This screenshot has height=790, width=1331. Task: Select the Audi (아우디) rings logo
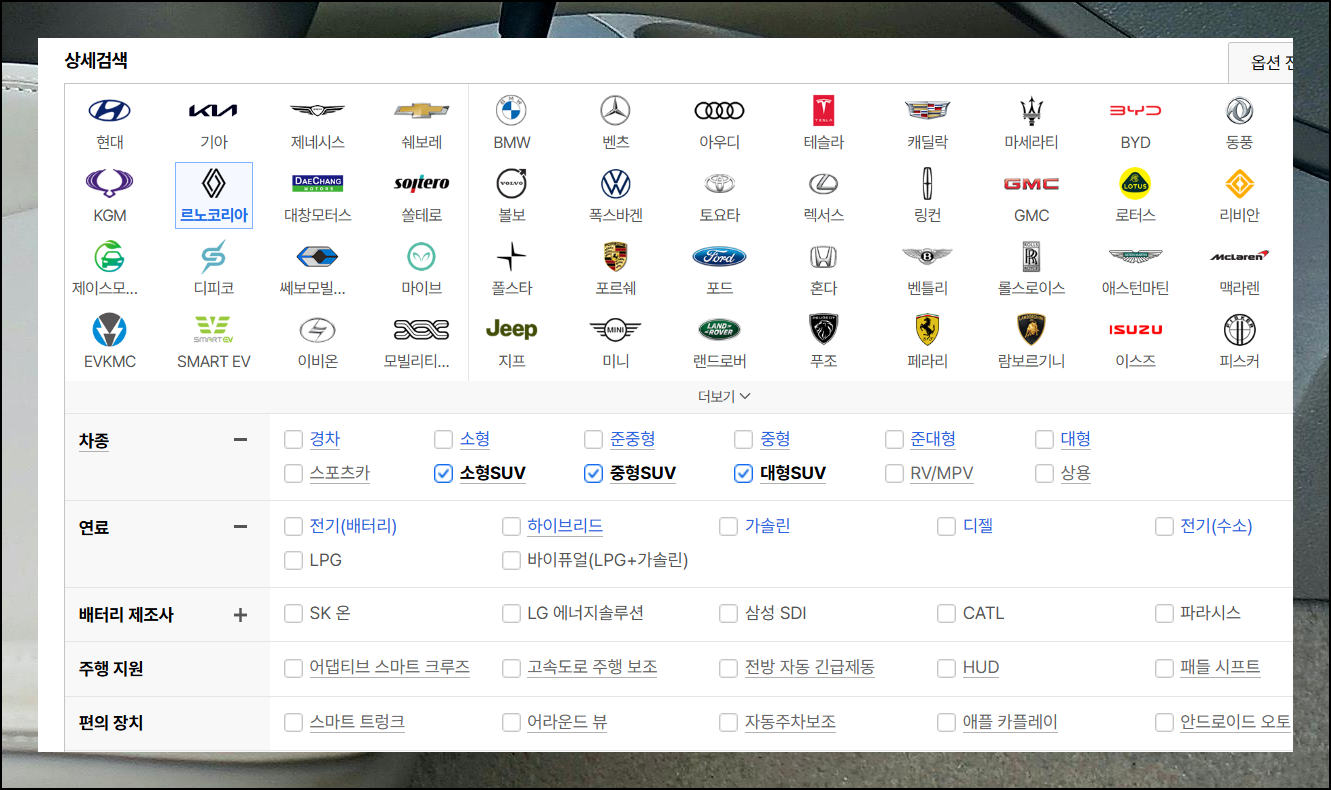[720, 111]
